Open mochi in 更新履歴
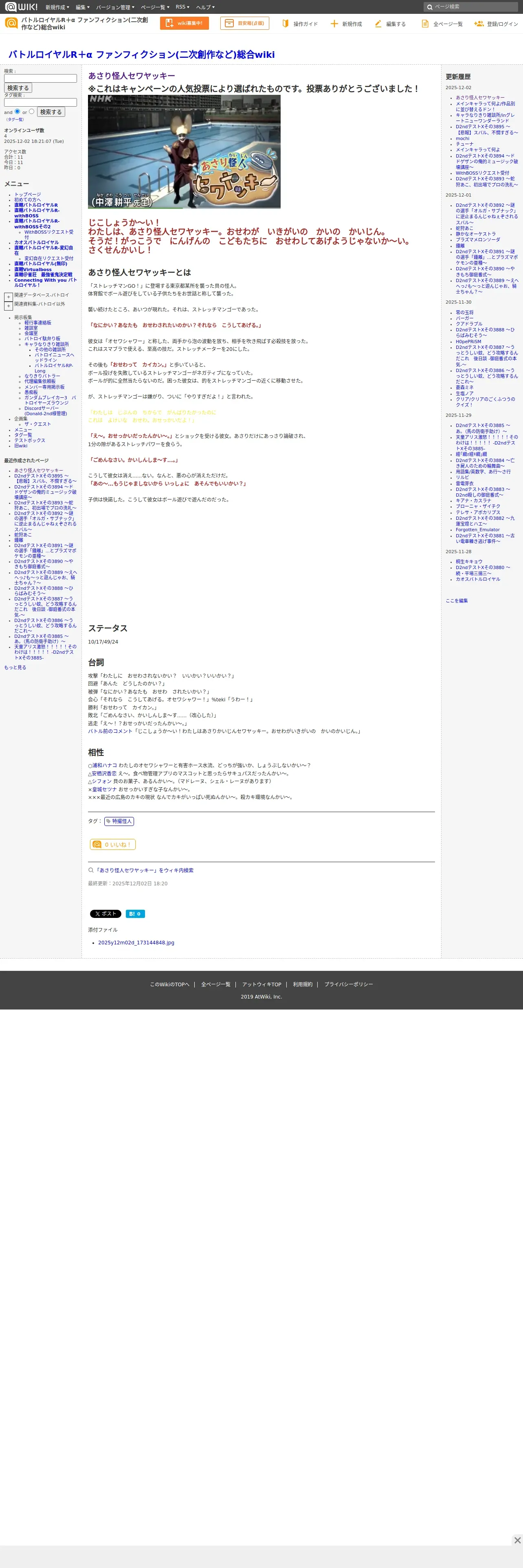Screen dimensions: 523x1568 pos(463,138)
